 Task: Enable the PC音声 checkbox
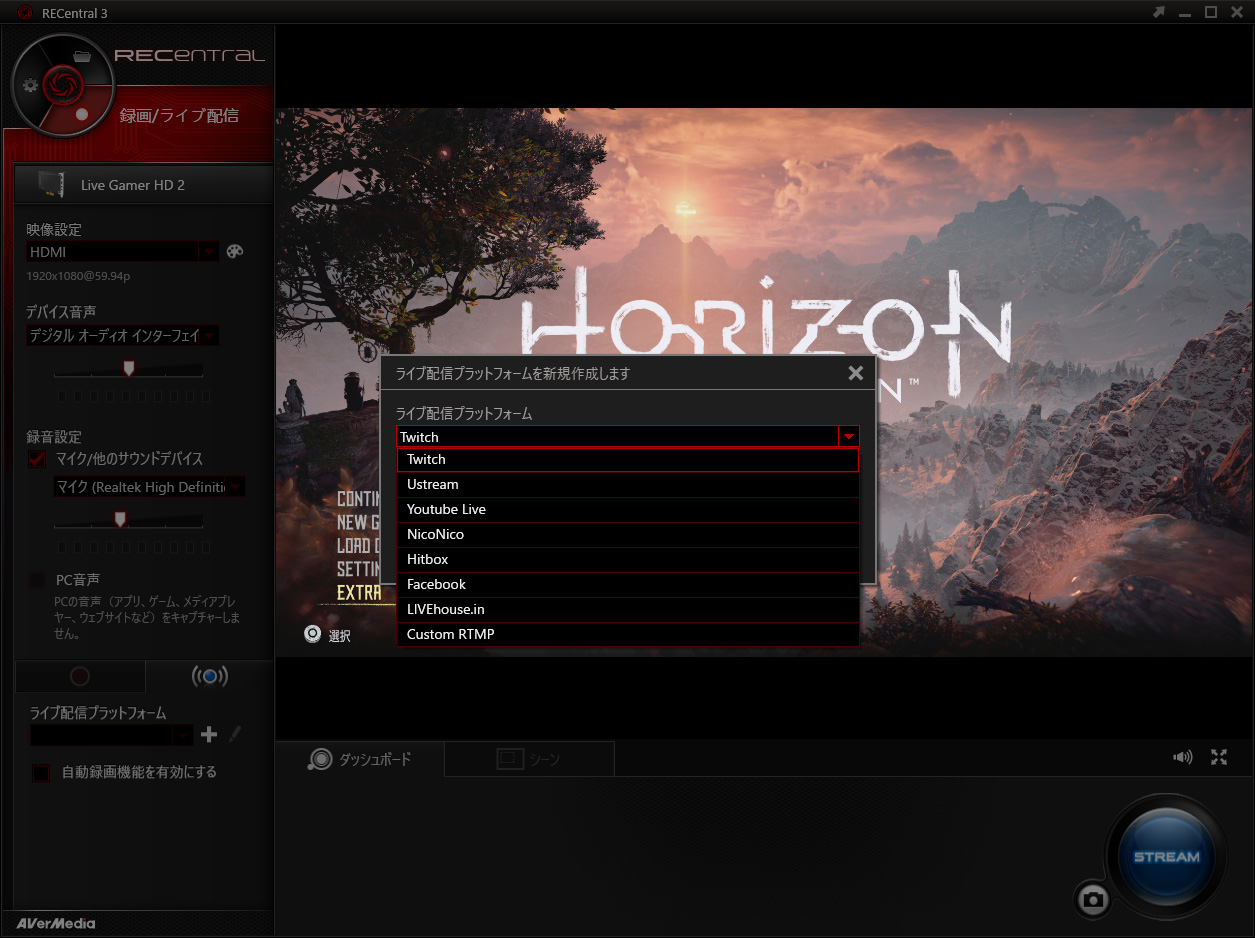coord(37,580)
